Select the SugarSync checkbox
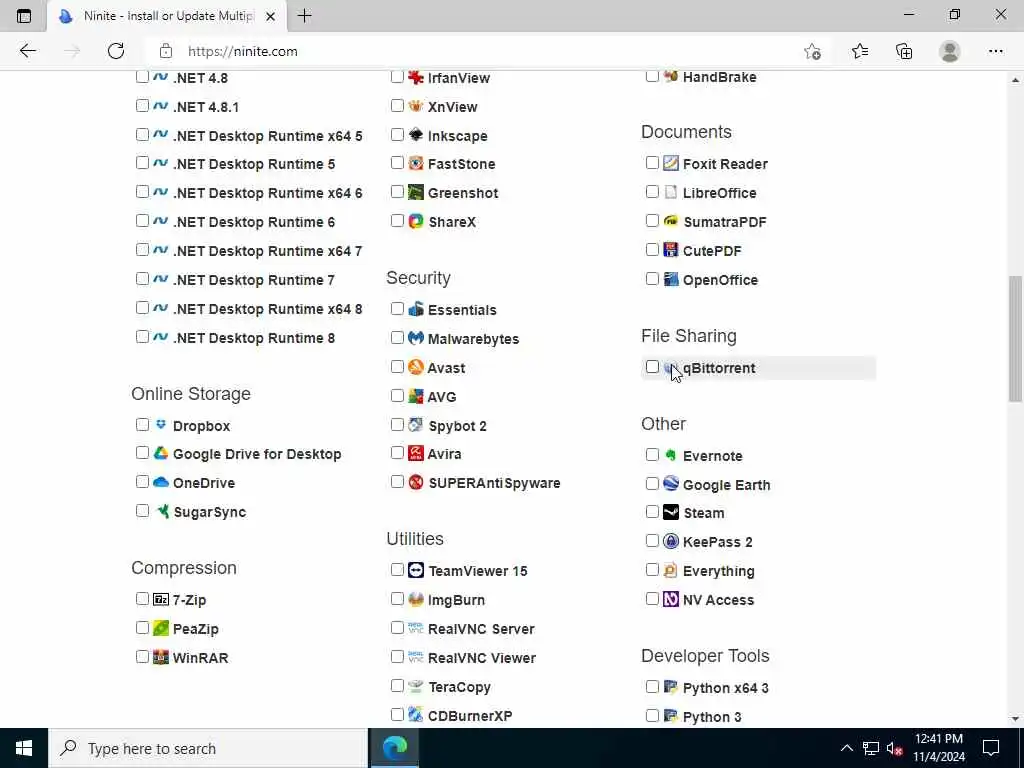 142,511
